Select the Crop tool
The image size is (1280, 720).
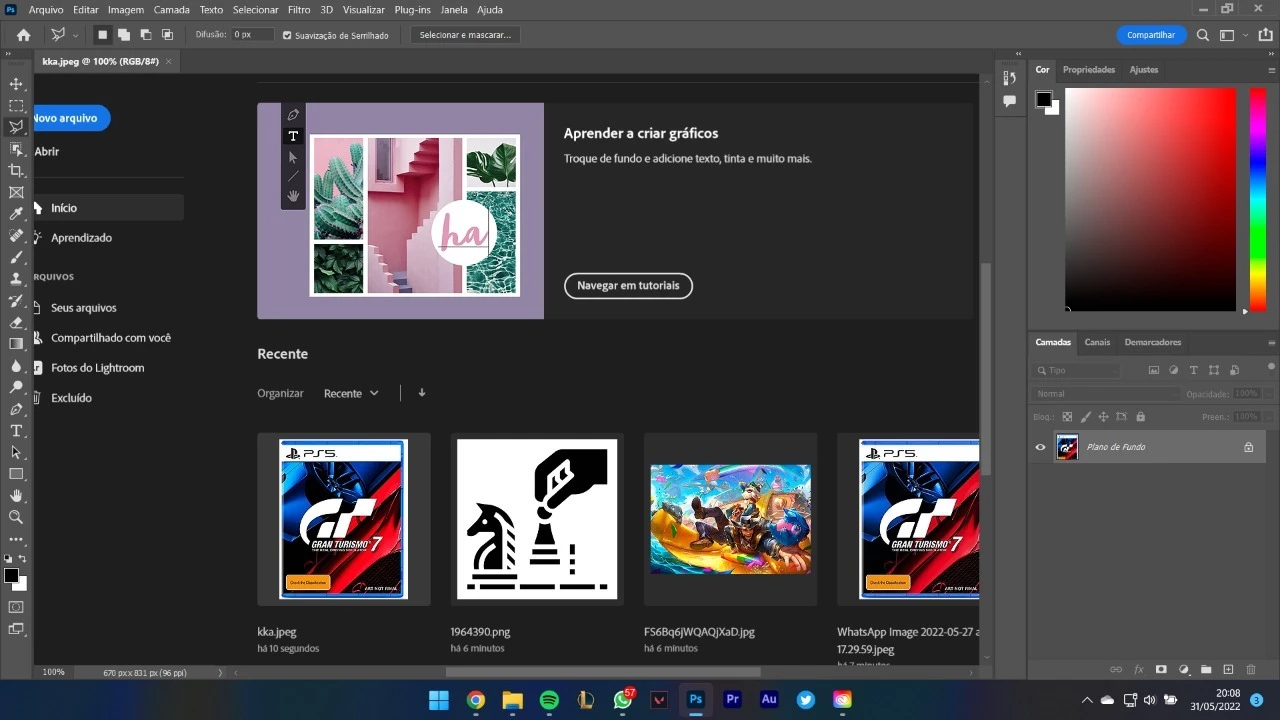tap(16, 171)
